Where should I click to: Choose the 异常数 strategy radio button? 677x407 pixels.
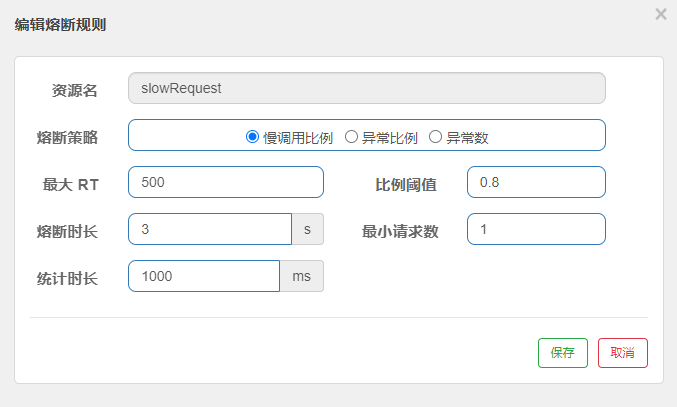coord(436,137)
